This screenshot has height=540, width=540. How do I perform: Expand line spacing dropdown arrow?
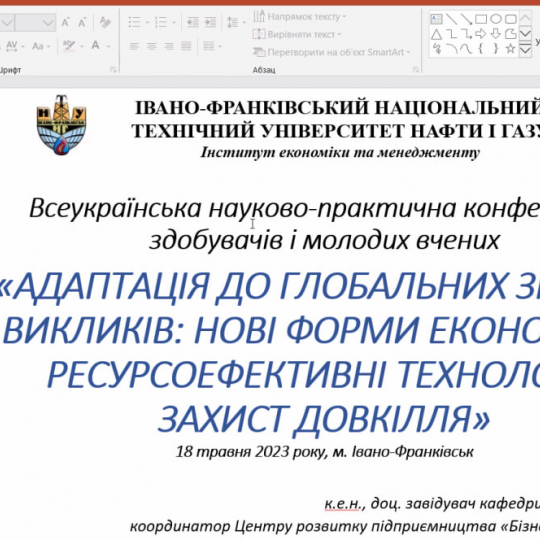pyautogui.click(x=244, y=23)
